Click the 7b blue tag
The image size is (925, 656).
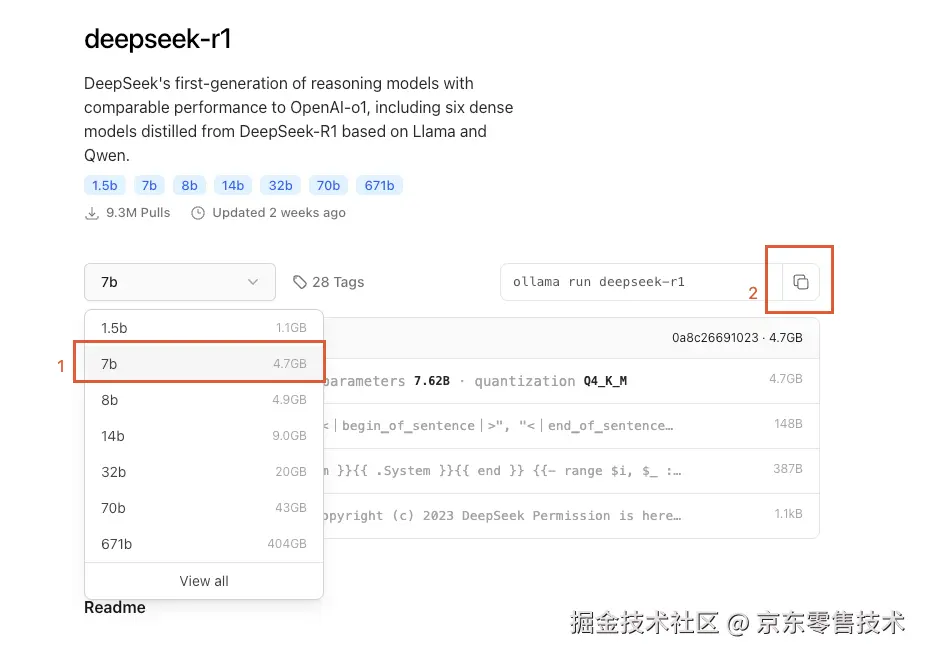coord(149,185)
